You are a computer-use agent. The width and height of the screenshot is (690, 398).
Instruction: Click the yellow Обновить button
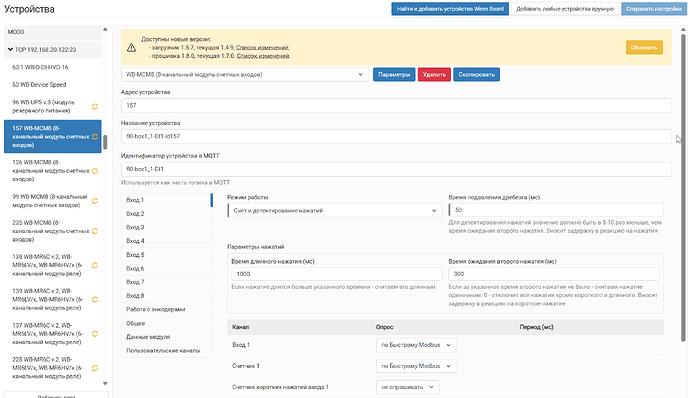point(644,48)
